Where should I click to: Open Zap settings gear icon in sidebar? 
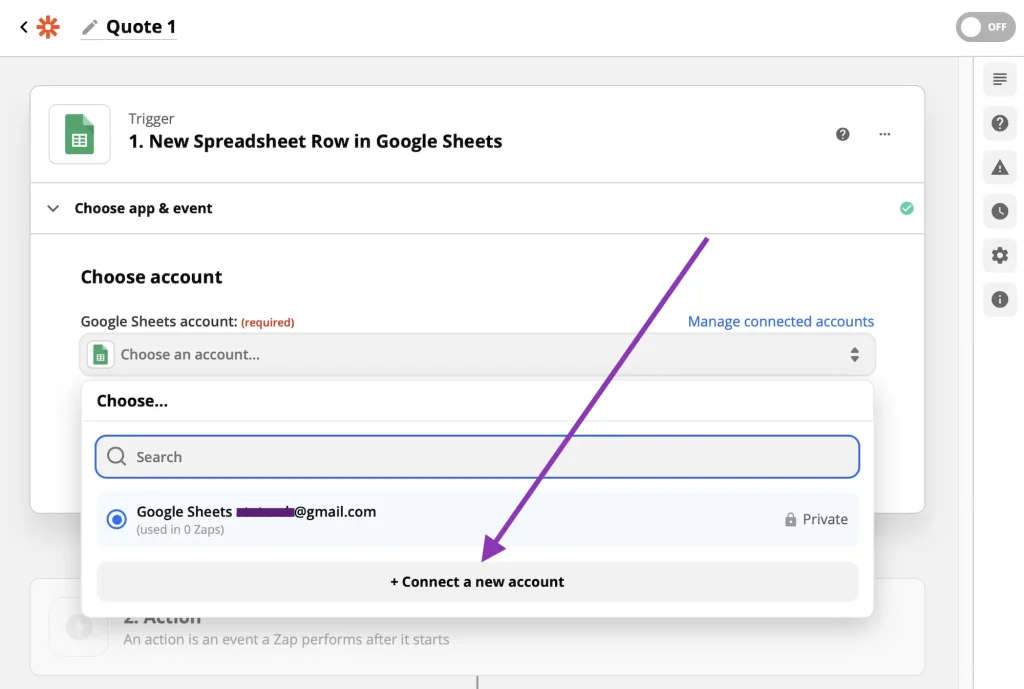click(1000, 255)
